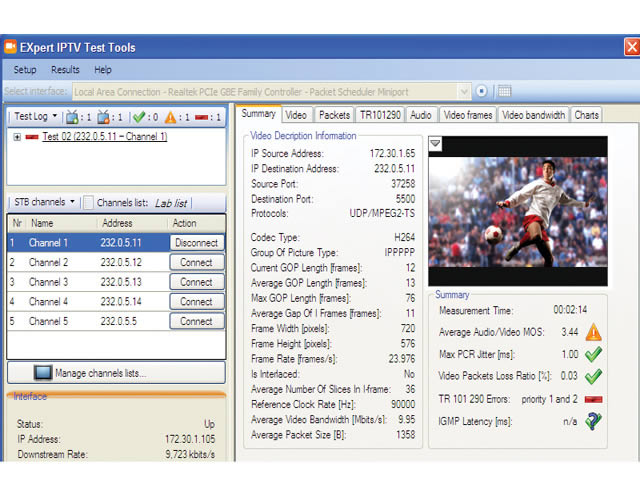Image resolution: width=640 pixels, height=496 pixels.
Task: Switch to the Video bandwidth tab
Action: tap(534, 115)
